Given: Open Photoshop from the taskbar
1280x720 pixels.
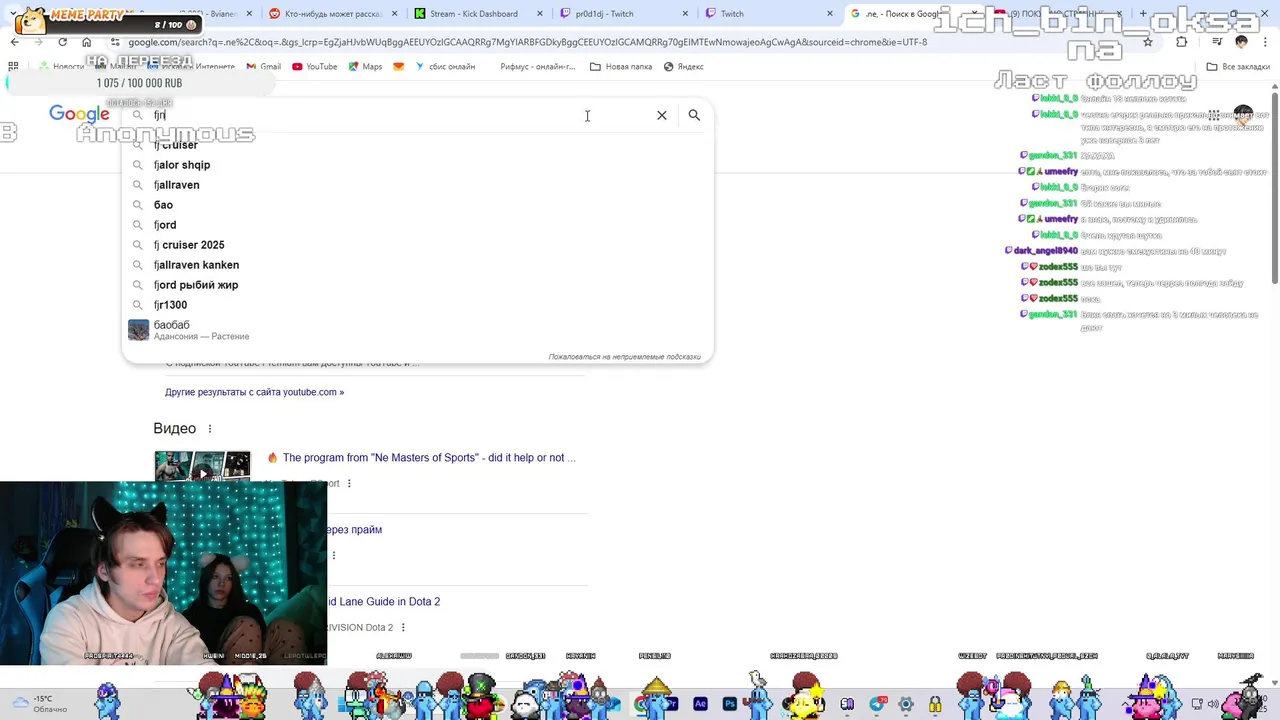Looking at the screenshot, I should (x=730, y=704).
